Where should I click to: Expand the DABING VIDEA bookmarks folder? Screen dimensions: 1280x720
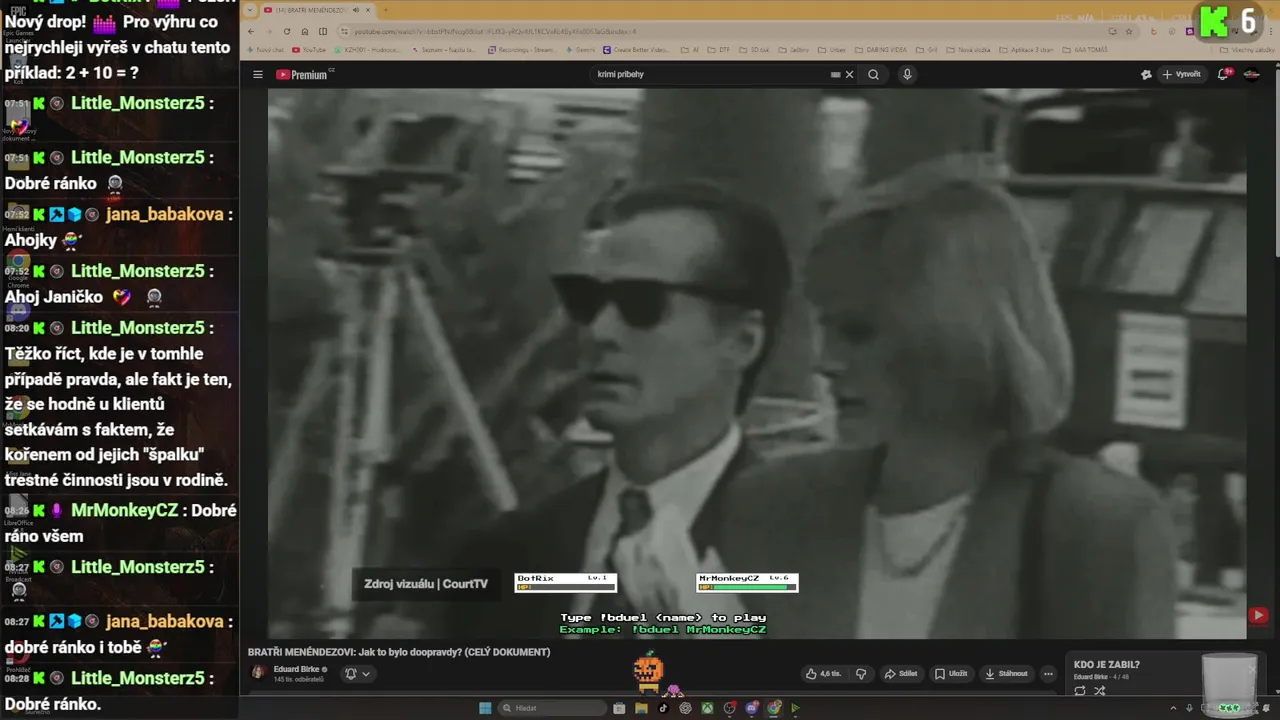tap(881, 49)
